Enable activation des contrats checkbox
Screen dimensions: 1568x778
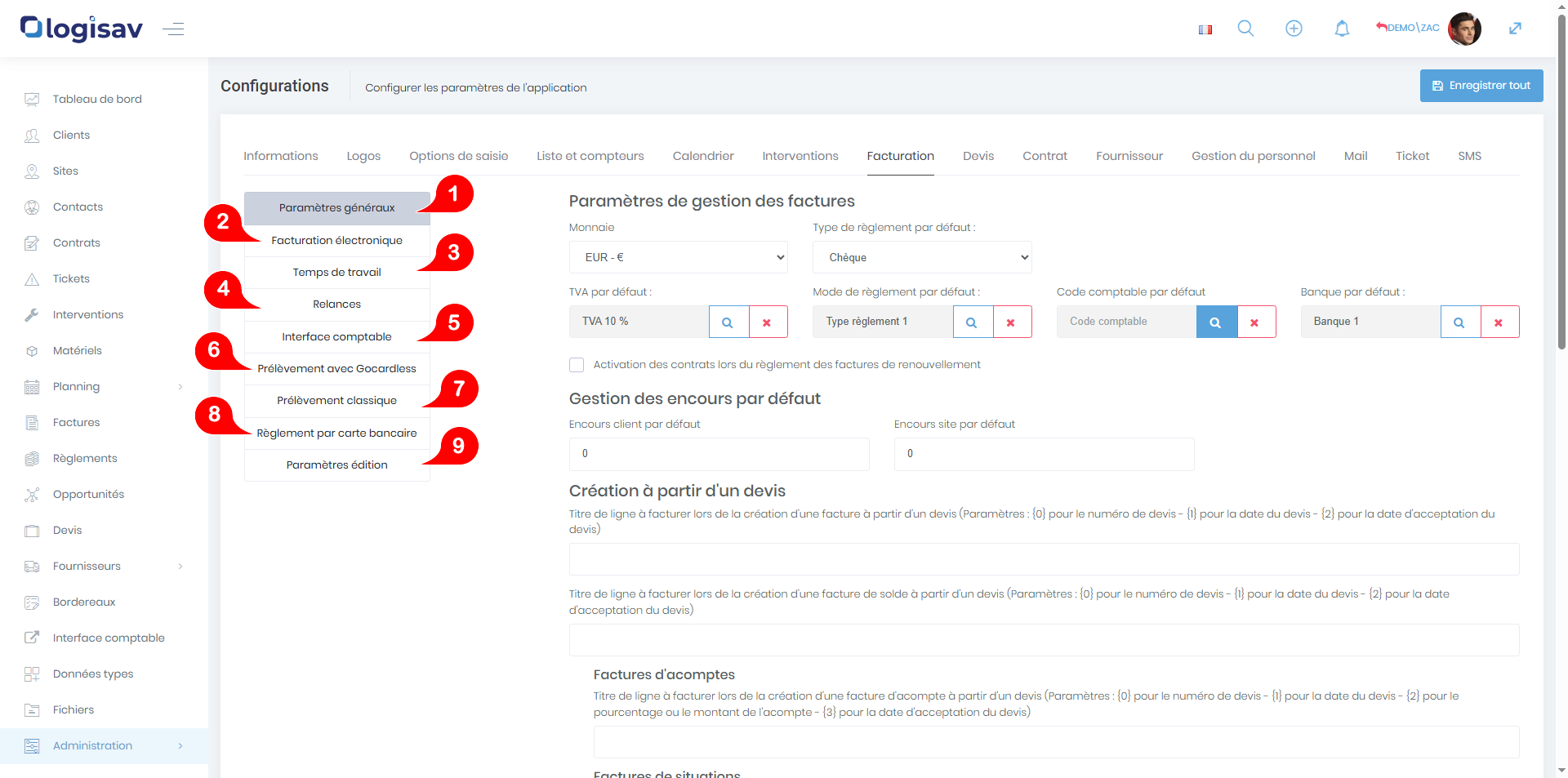point(577,365)
